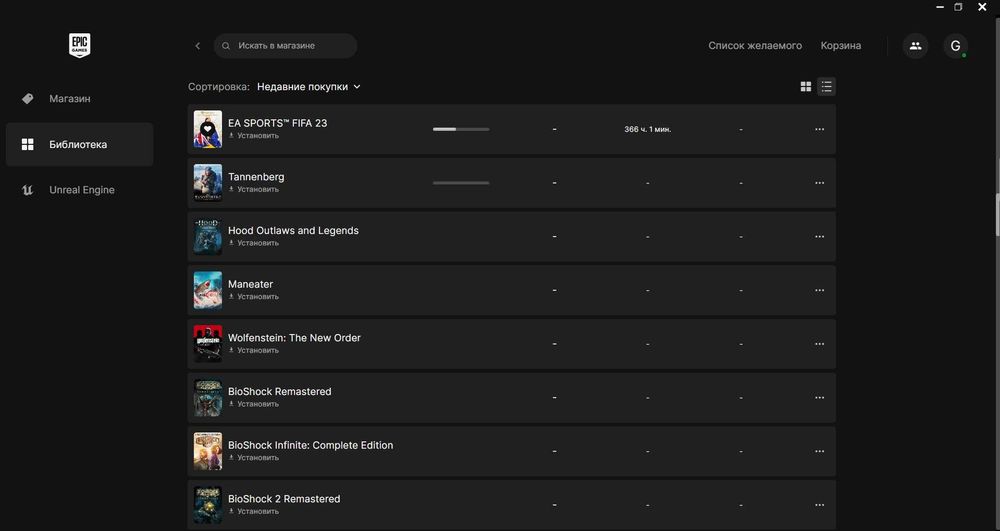Open more options for EA SPORTS FIFA 23
The width and height of the screenshot is (1000, 531).
(820, 129)
